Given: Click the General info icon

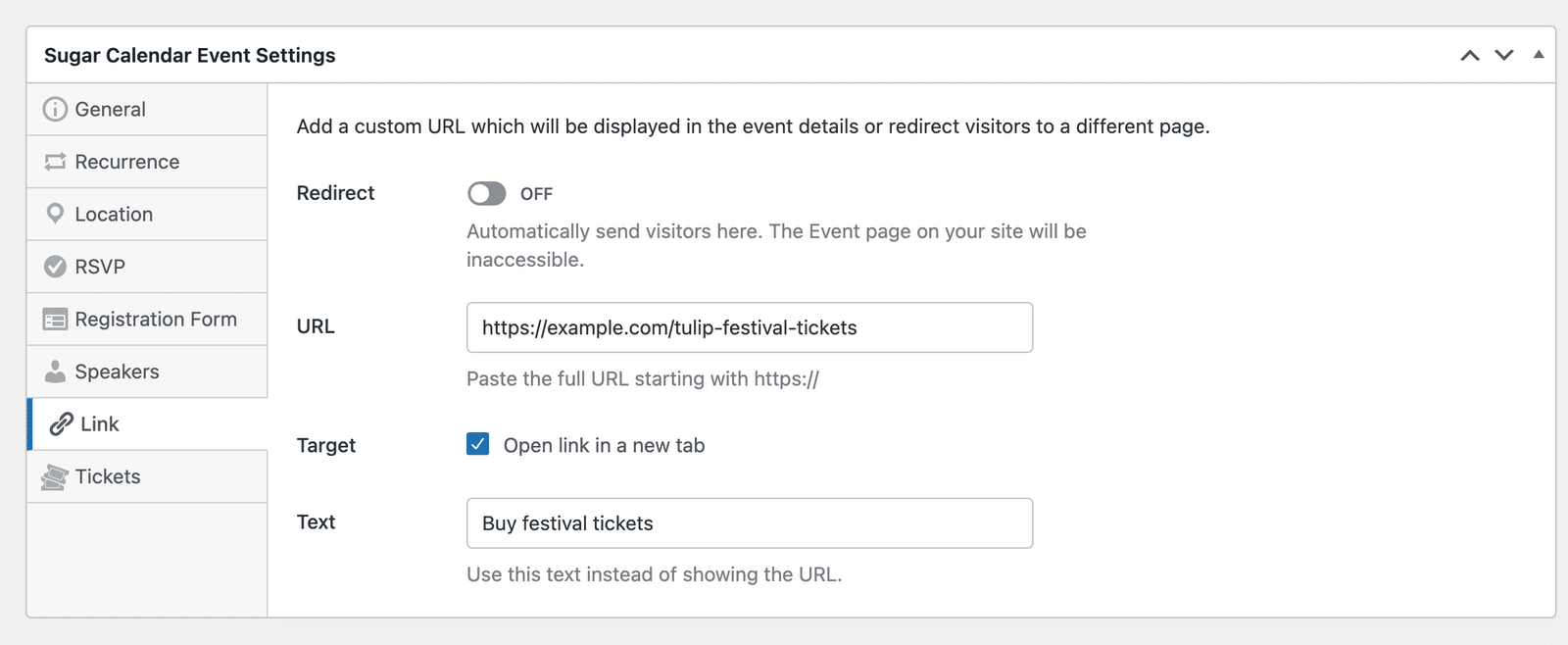Looking at the screenshot, I should (x=55, y=109).
